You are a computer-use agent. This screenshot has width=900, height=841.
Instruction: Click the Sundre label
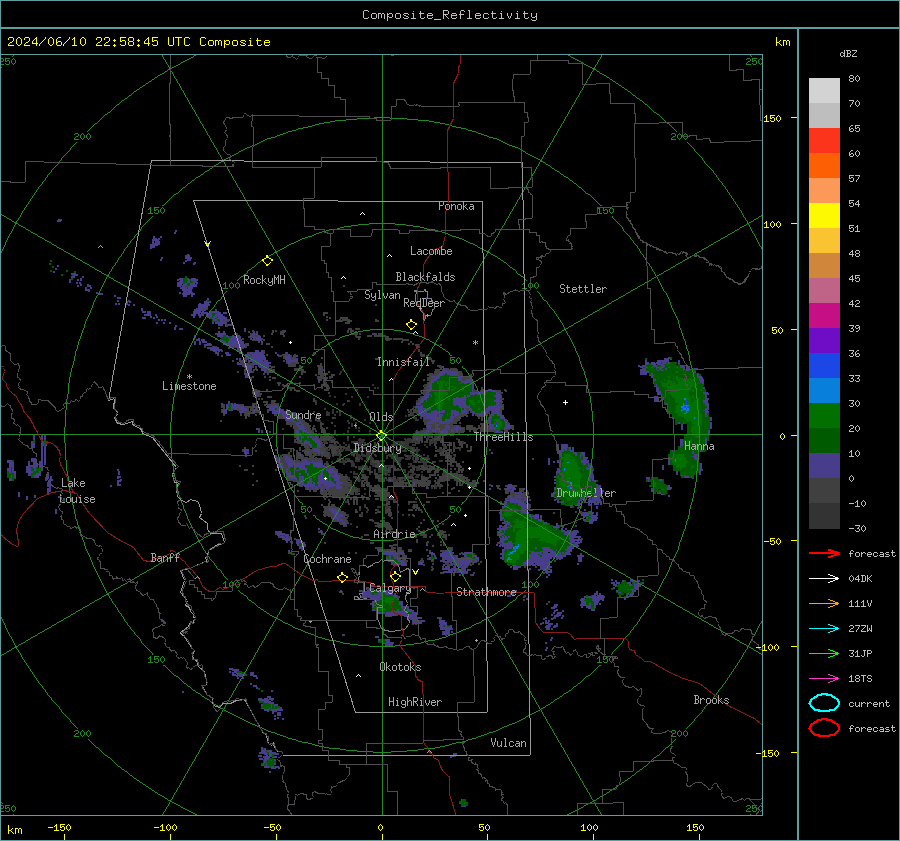(x=303, y=414)
